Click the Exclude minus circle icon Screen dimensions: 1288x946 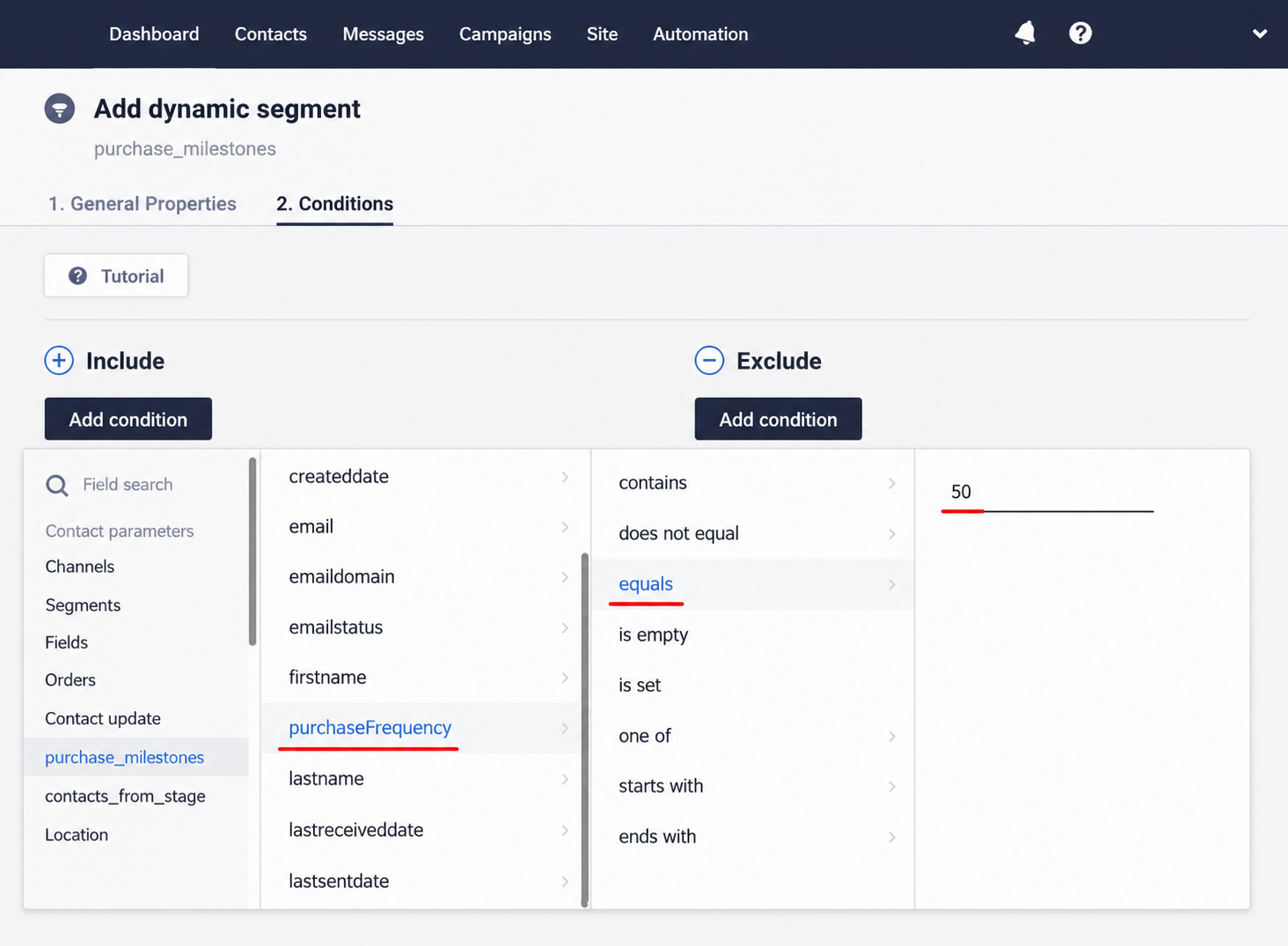coord(709,361)
